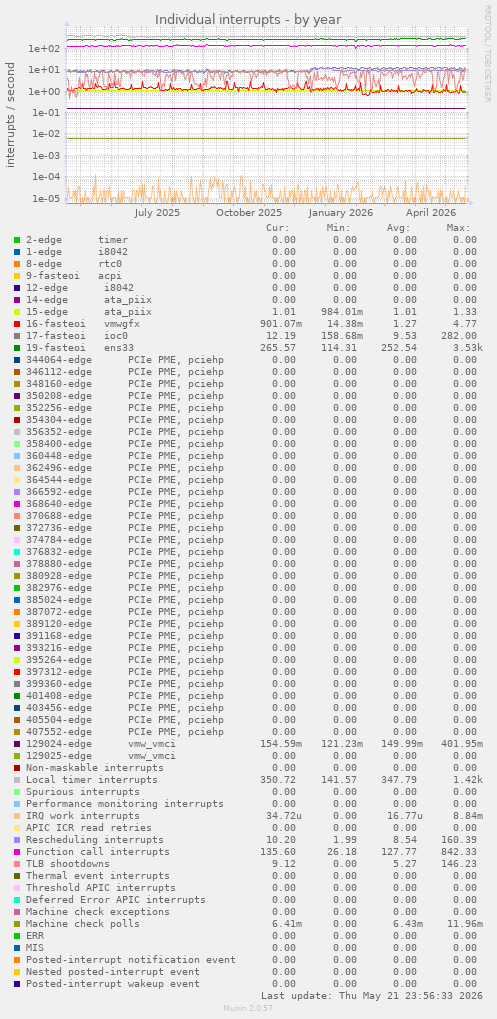Click the dark green swatch for 19-fasteoi ens33
The width and height of the screenshot is (497, 1019).
(17, 348)
